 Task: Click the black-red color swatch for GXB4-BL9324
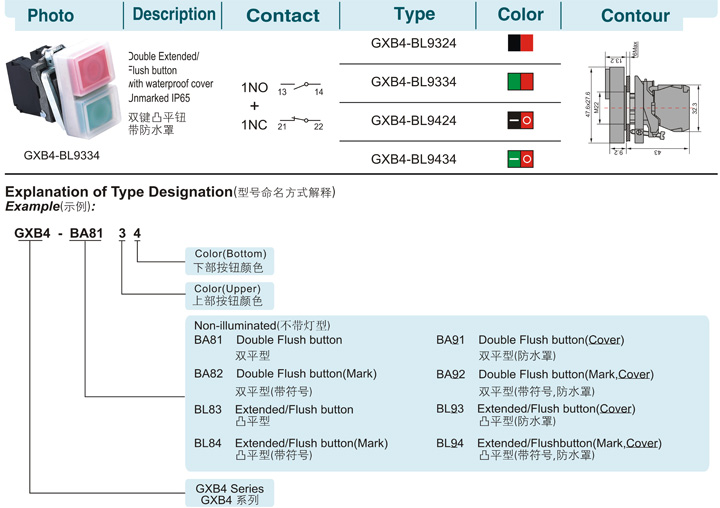[x=520, y=43]
